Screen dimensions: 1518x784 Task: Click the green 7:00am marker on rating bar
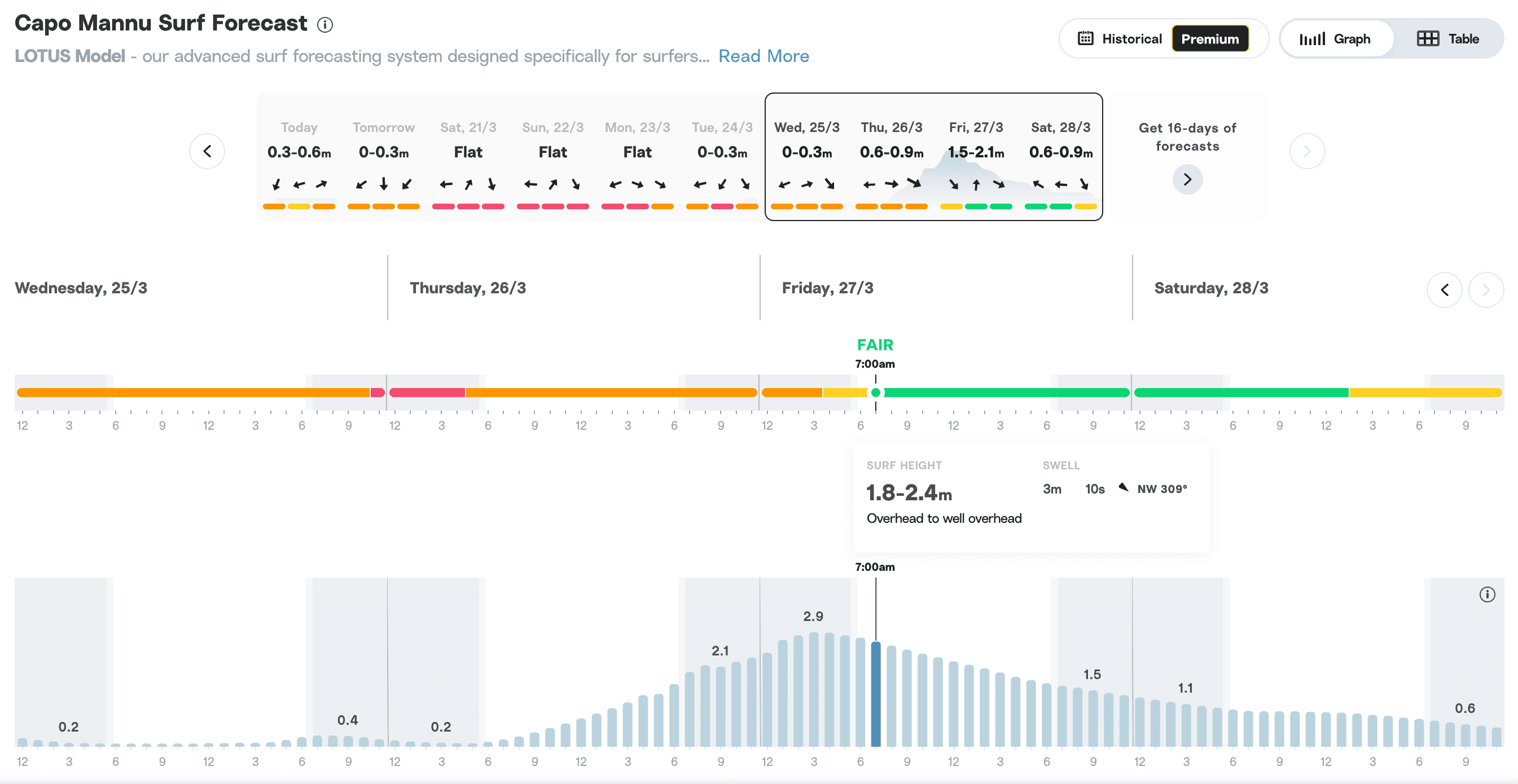(876, 393)
